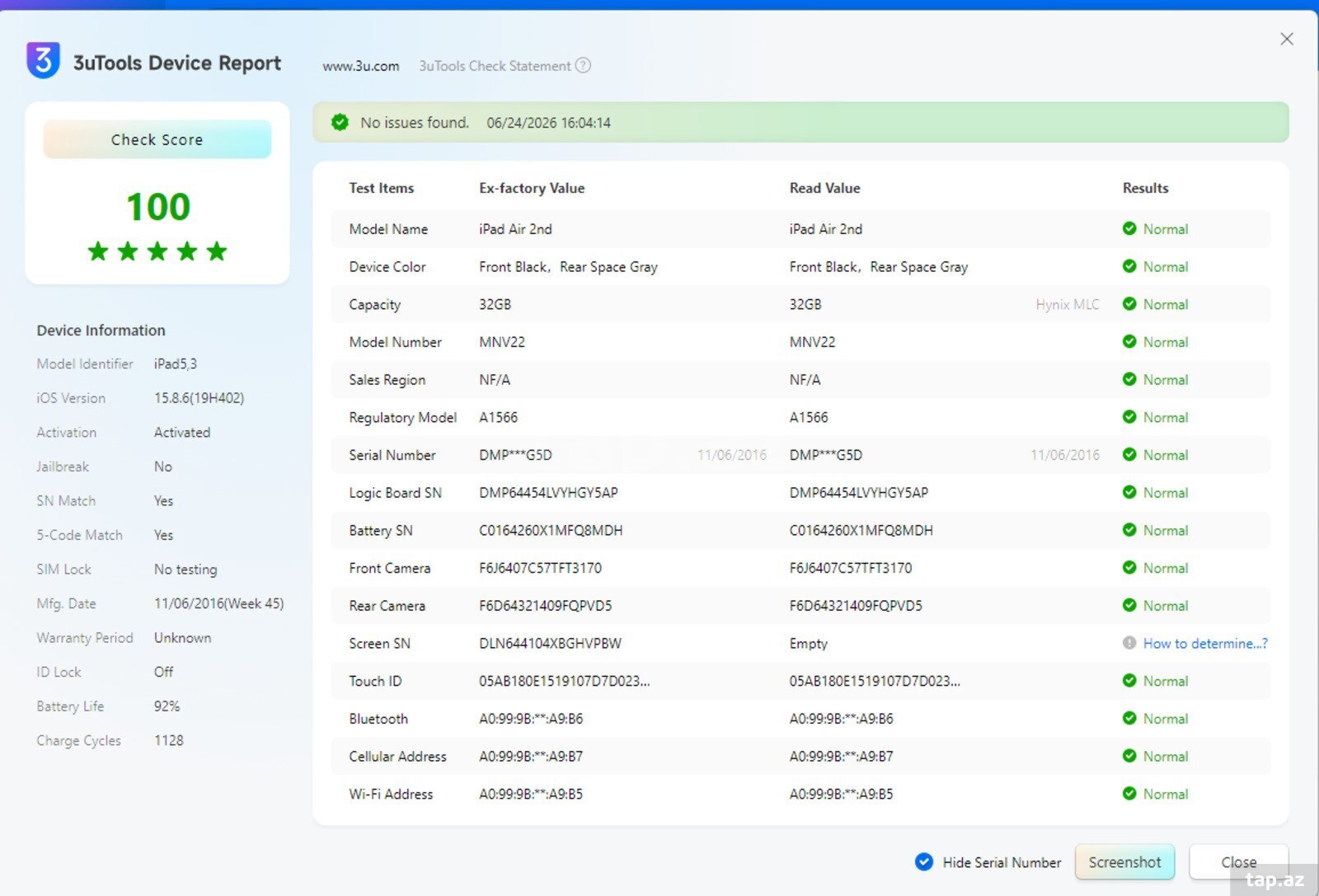Click the Activation value Activated

tap(182, 433)
